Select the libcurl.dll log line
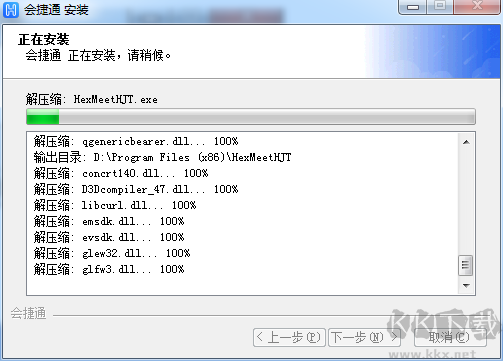The image size is (503, 361). [115, 205]
